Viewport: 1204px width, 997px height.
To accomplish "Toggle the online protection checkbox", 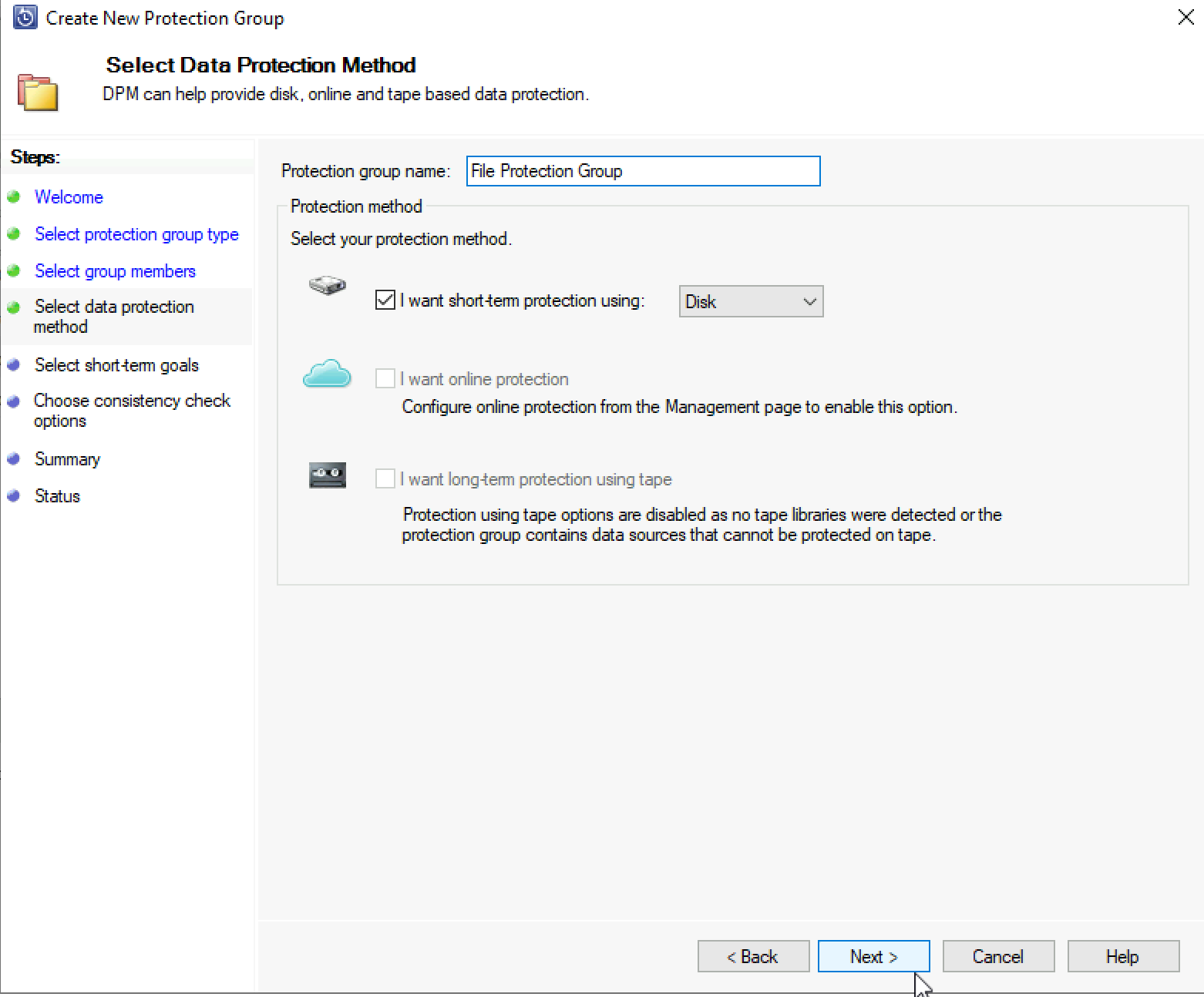I will coord(385,378).
